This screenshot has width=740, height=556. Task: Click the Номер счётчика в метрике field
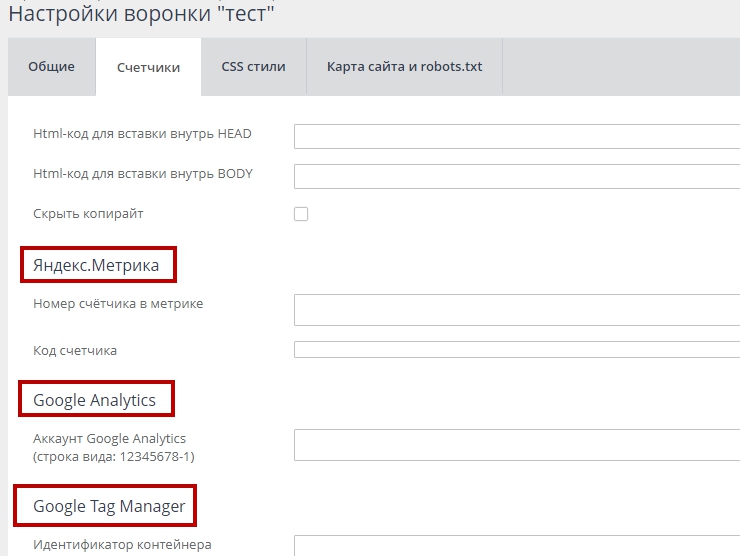click(x=516, y=310)
